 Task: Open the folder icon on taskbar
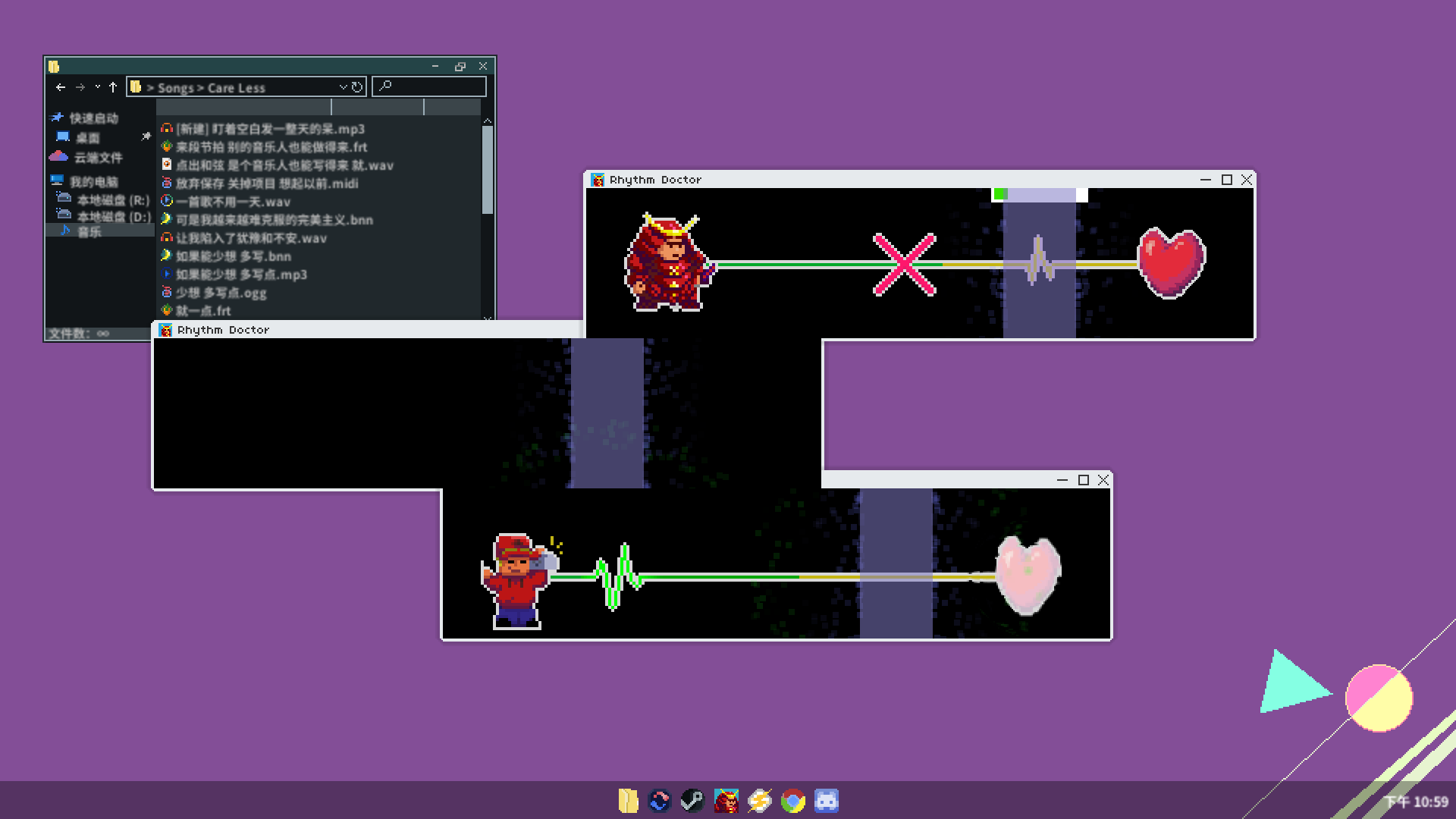point(628,801)
